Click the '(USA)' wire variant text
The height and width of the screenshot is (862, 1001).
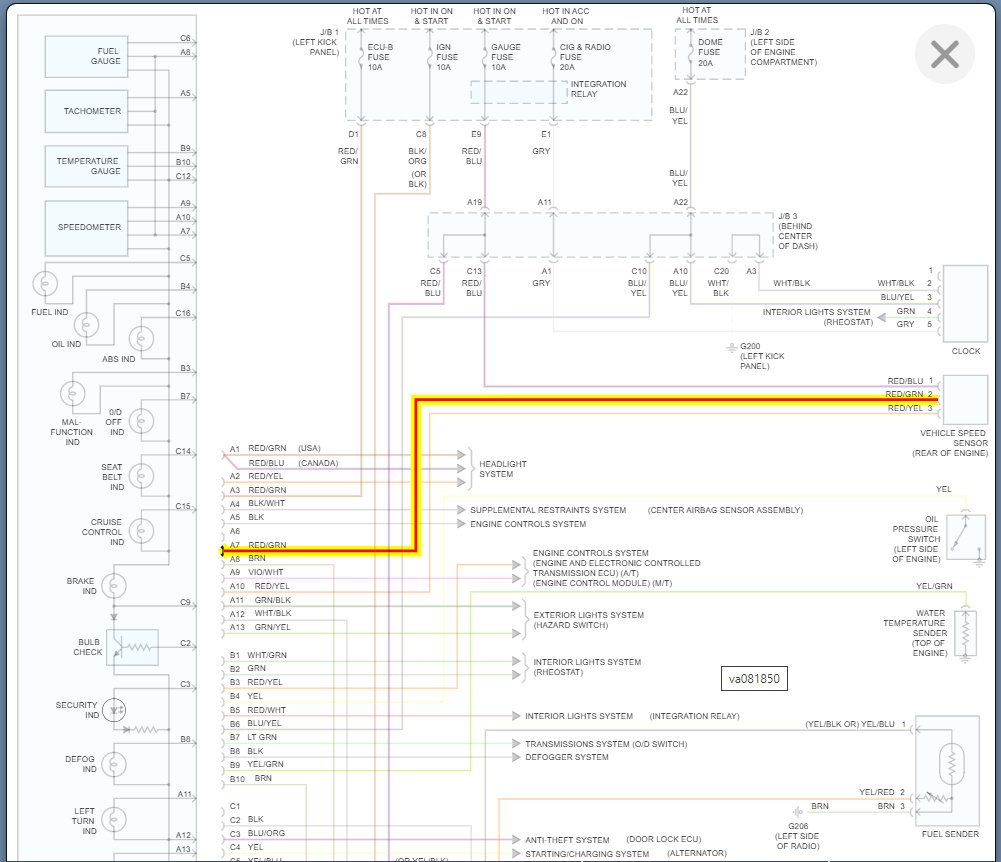pos(310,448)
